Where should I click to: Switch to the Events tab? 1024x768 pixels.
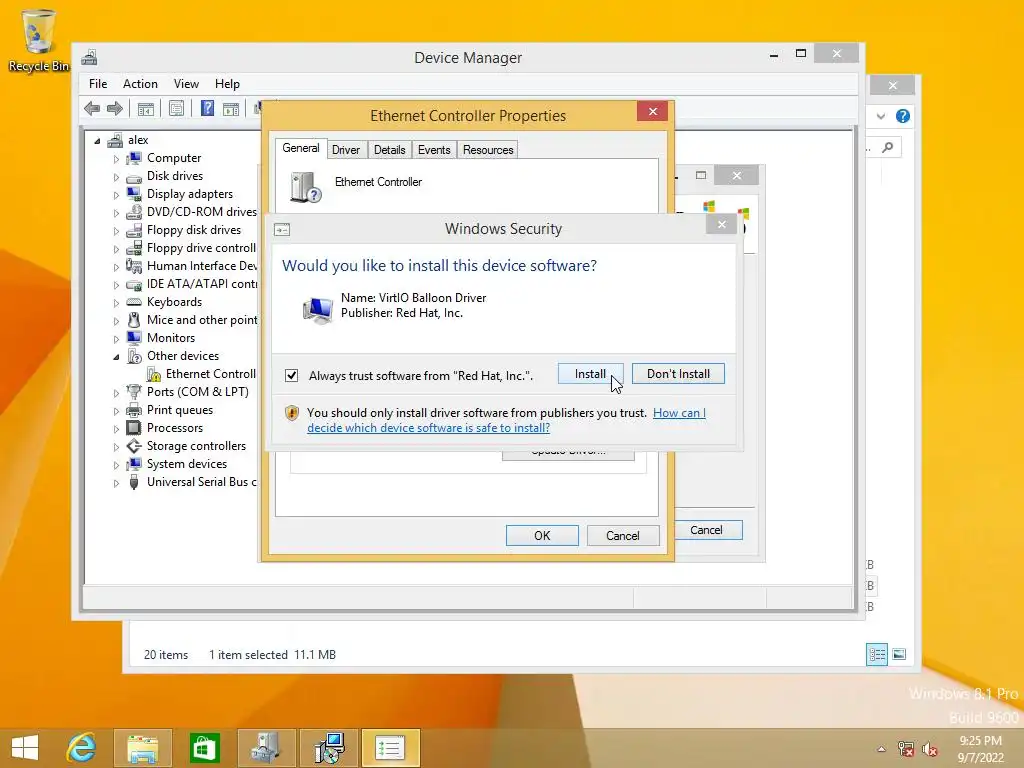pyautogui.click(x=434, y=150)
